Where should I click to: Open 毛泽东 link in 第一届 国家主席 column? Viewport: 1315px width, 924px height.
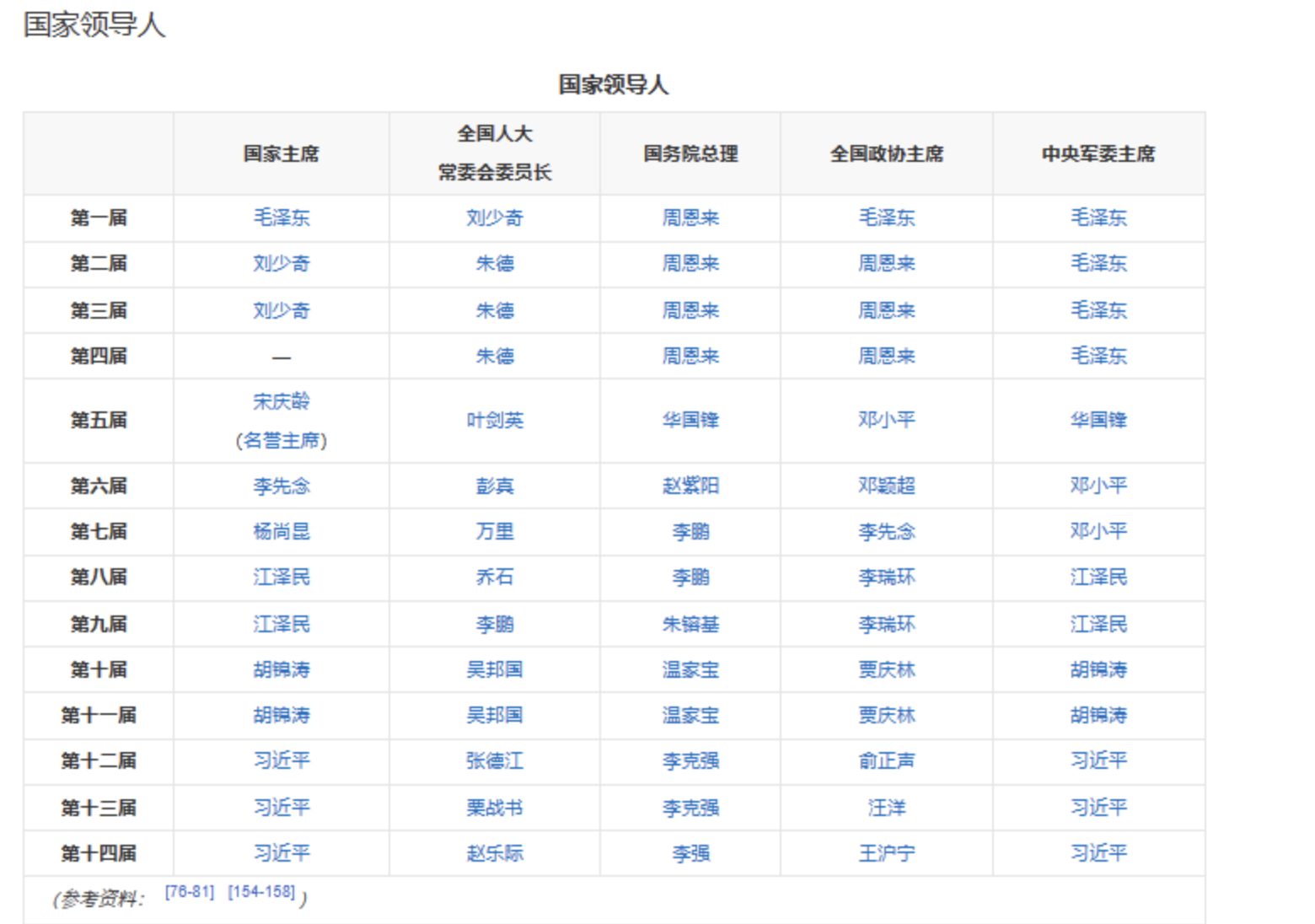tap(282, 218)
